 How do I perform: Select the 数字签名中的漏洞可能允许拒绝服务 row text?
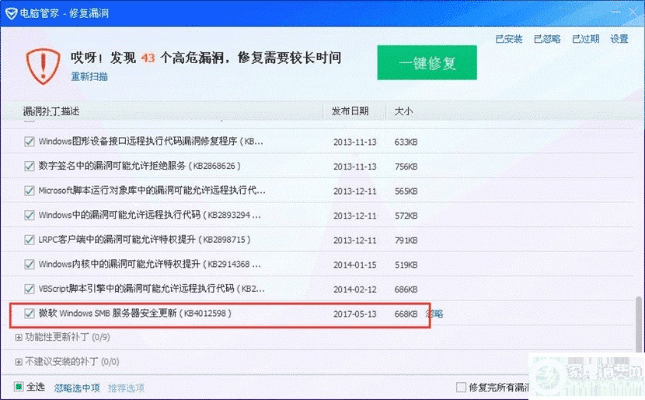[139, 166]
